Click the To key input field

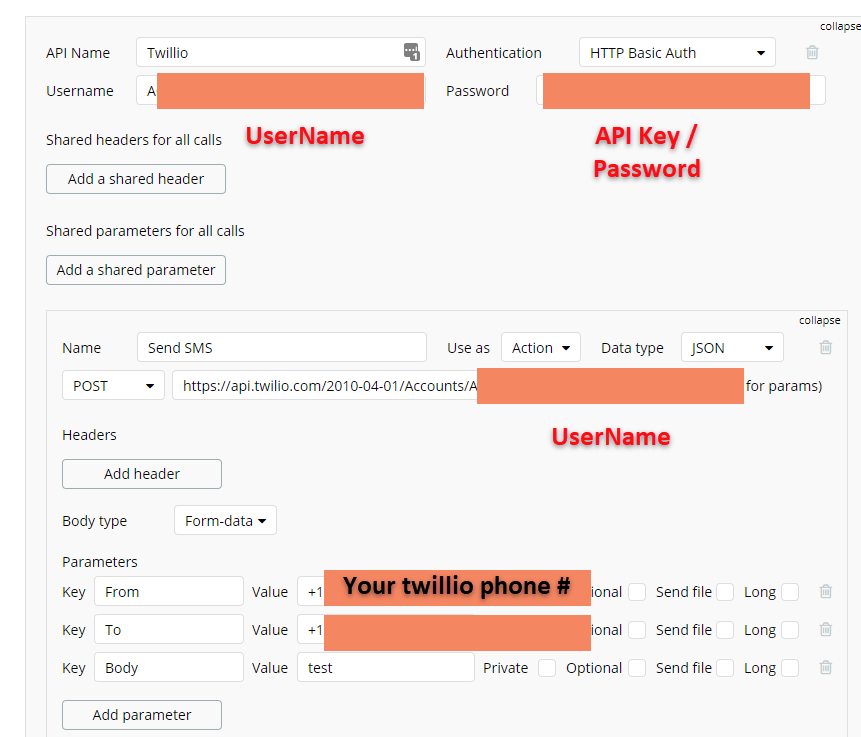coord(169,629)
